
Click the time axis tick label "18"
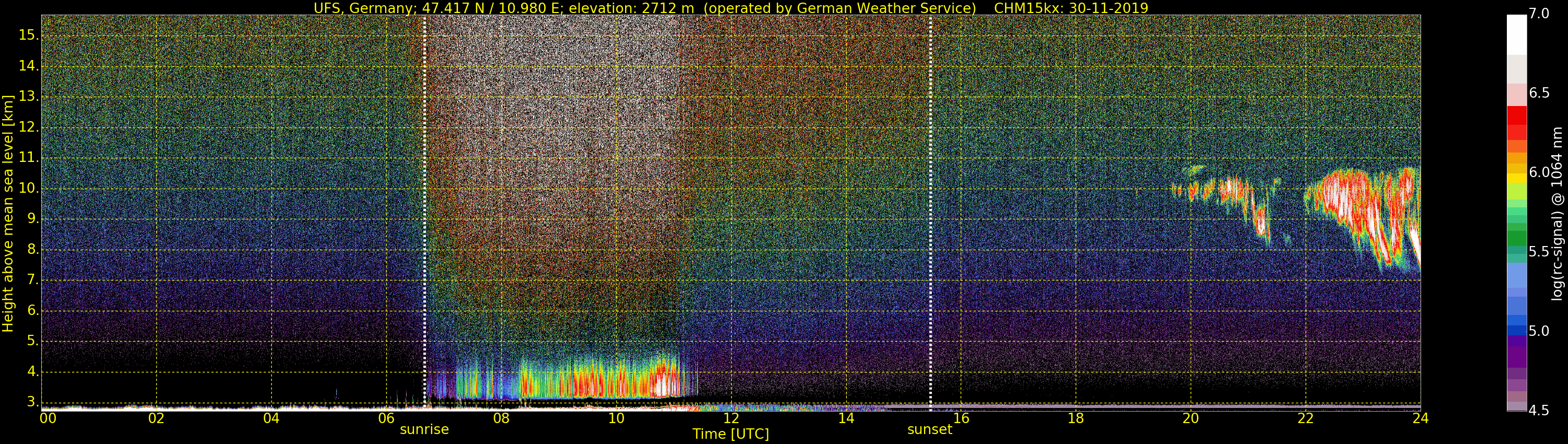[x=1076, y=418]
